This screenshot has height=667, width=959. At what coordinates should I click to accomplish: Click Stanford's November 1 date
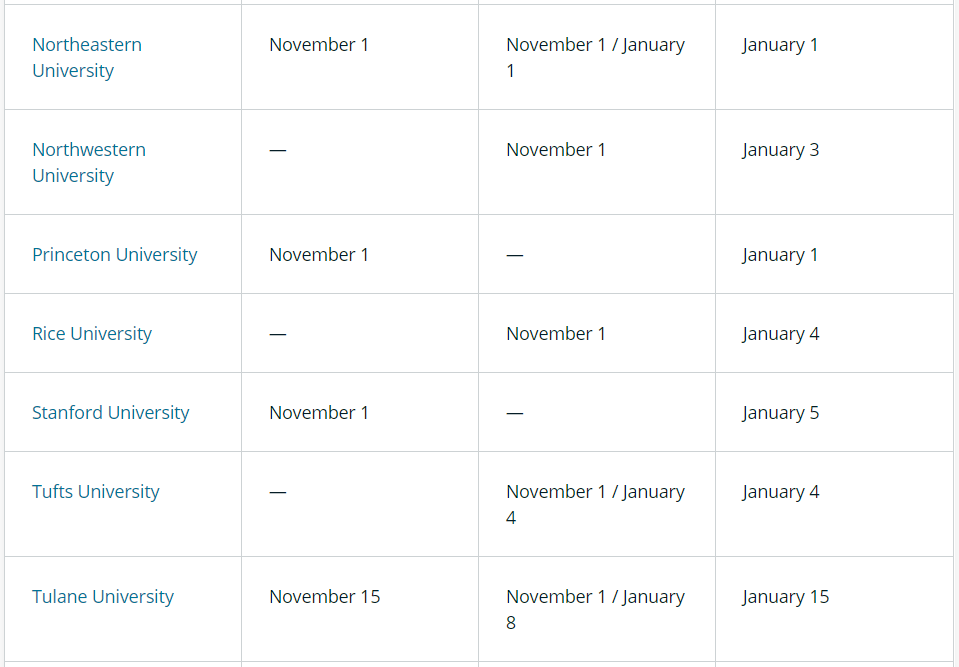coord(319,413)
